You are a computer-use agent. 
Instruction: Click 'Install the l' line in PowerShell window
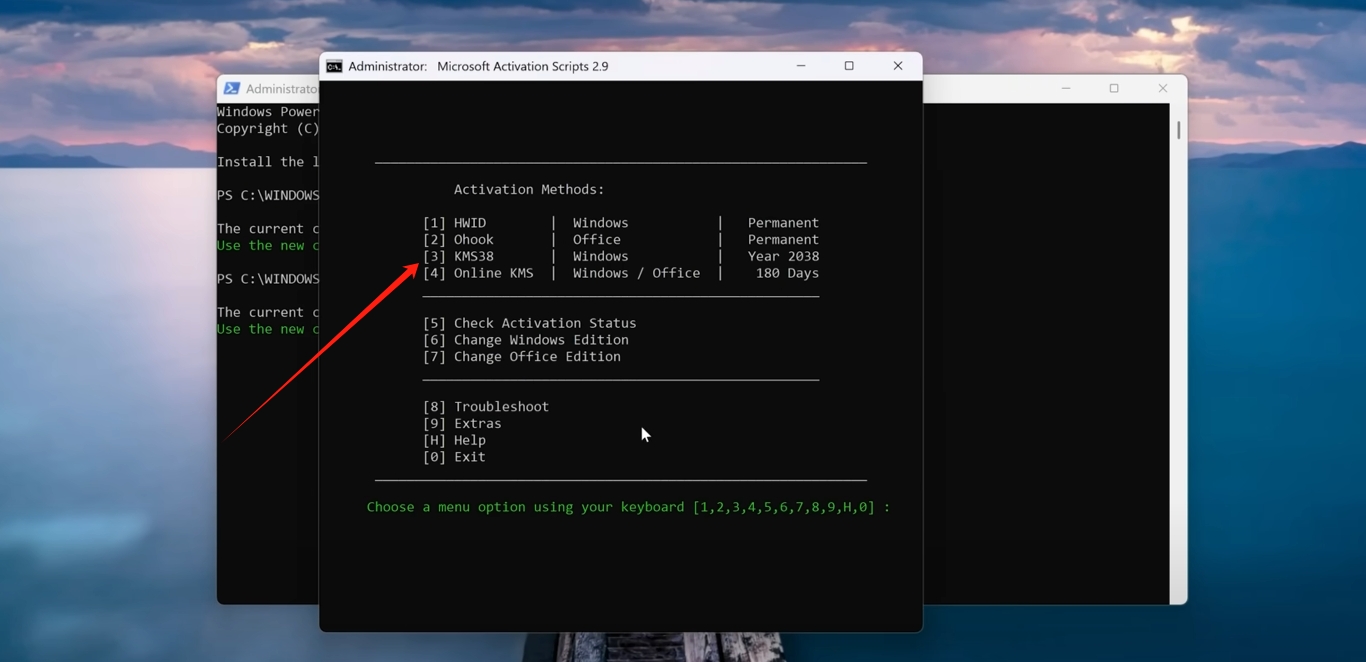coord(268,162)
